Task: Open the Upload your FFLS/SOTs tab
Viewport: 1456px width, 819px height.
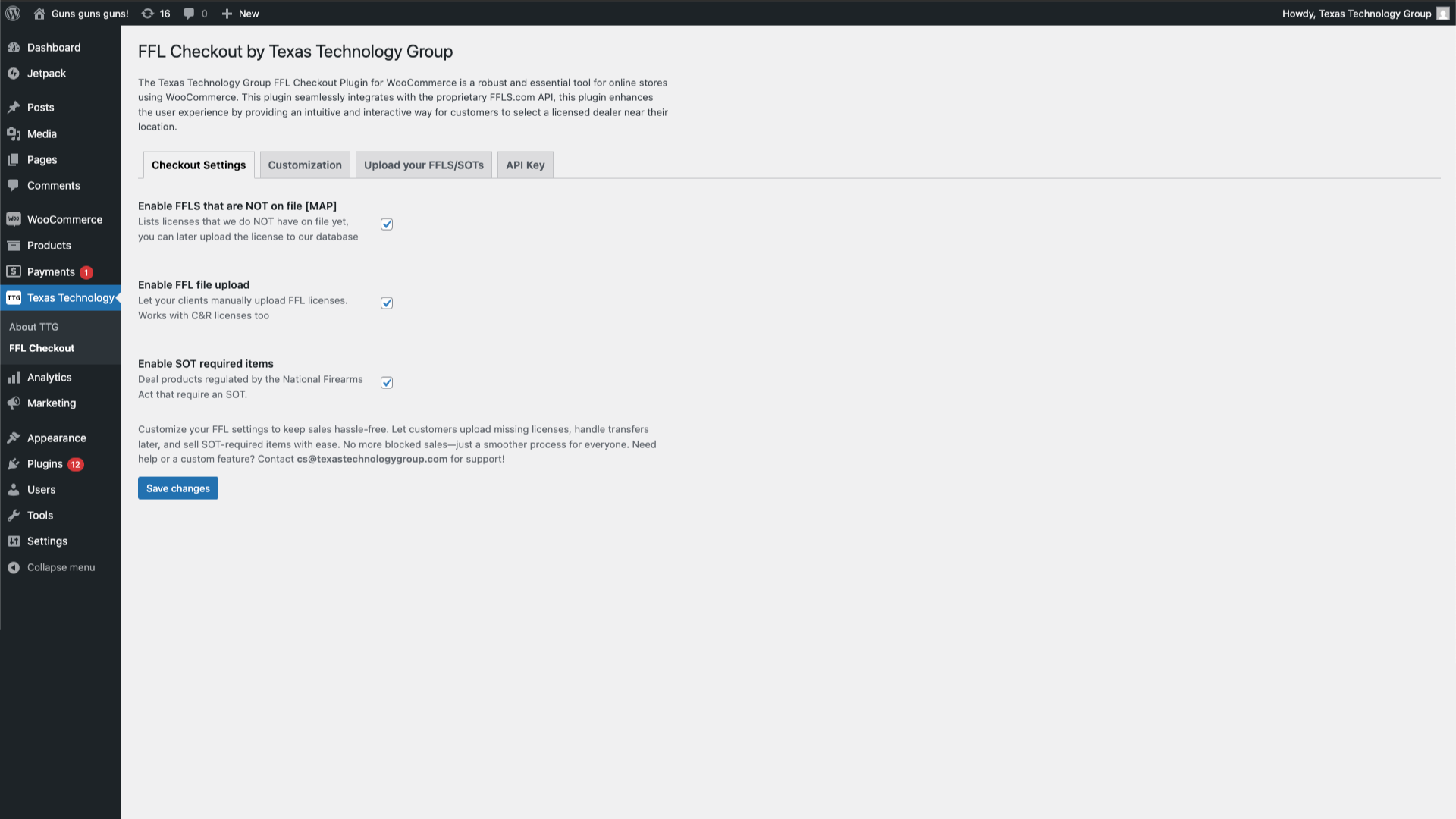Action: pyautogui.click(x=424, y=165)
